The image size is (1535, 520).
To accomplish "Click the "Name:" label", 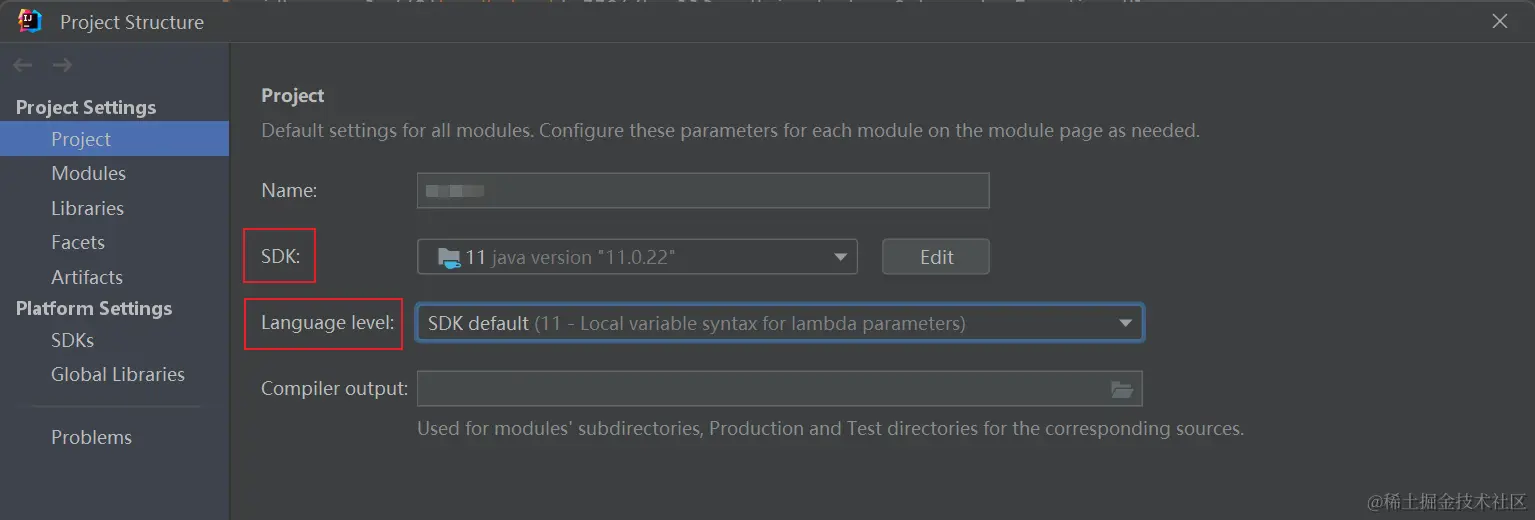I will tap(289, 189).
